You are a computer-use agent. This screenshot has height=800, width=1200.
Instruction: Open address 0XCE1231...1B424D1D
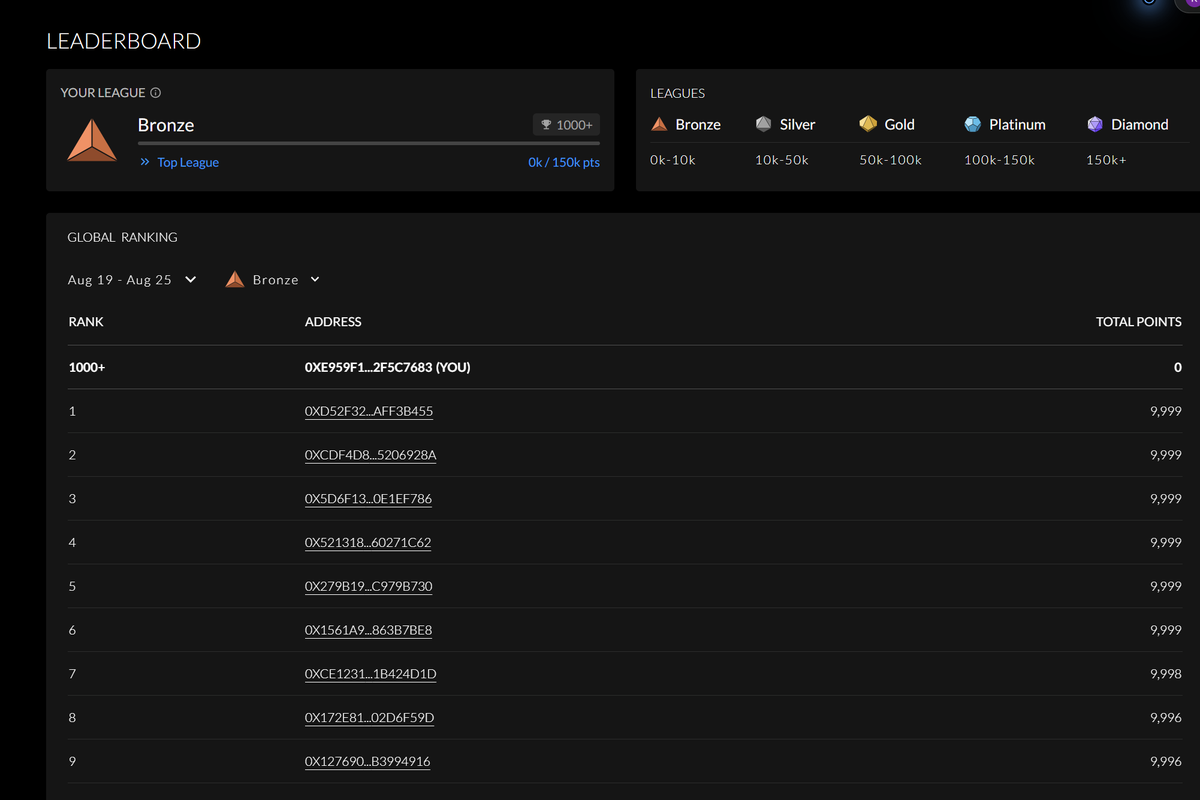(x=371, y=674)
